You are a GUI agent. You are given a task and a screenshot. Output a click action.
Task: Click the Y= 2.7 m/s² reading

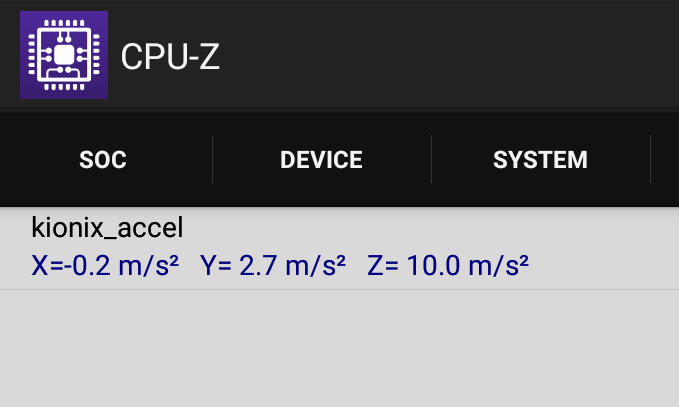click(273, 265)
